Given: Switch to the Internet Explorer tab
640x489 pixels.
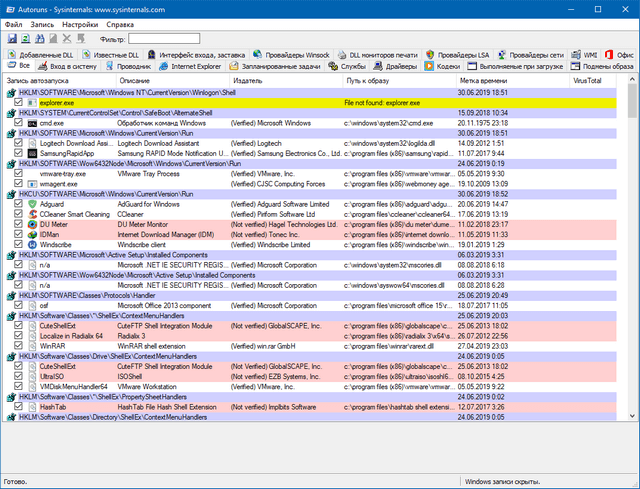Looking at the screenshot, I should pyautogui.click(x=198, y=66).
